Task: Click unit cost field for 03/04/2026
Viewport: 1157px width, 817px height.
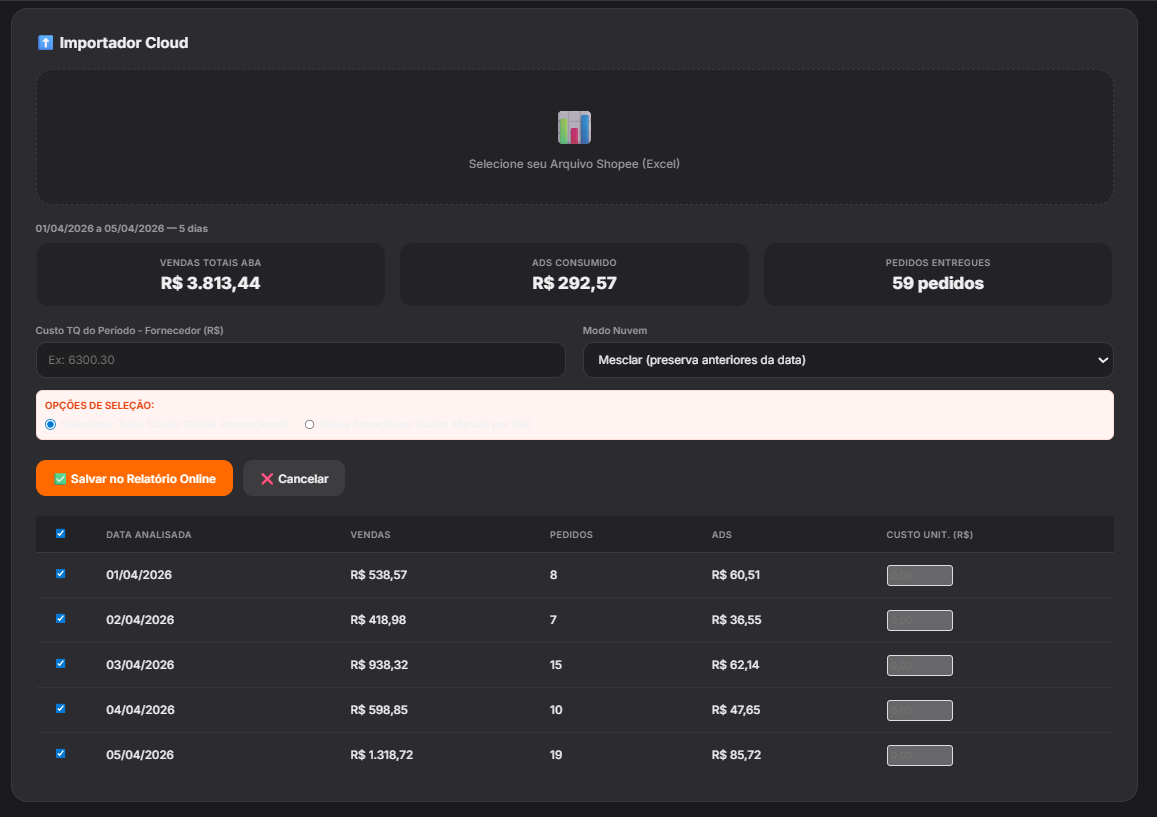Action: pos(919,666)
